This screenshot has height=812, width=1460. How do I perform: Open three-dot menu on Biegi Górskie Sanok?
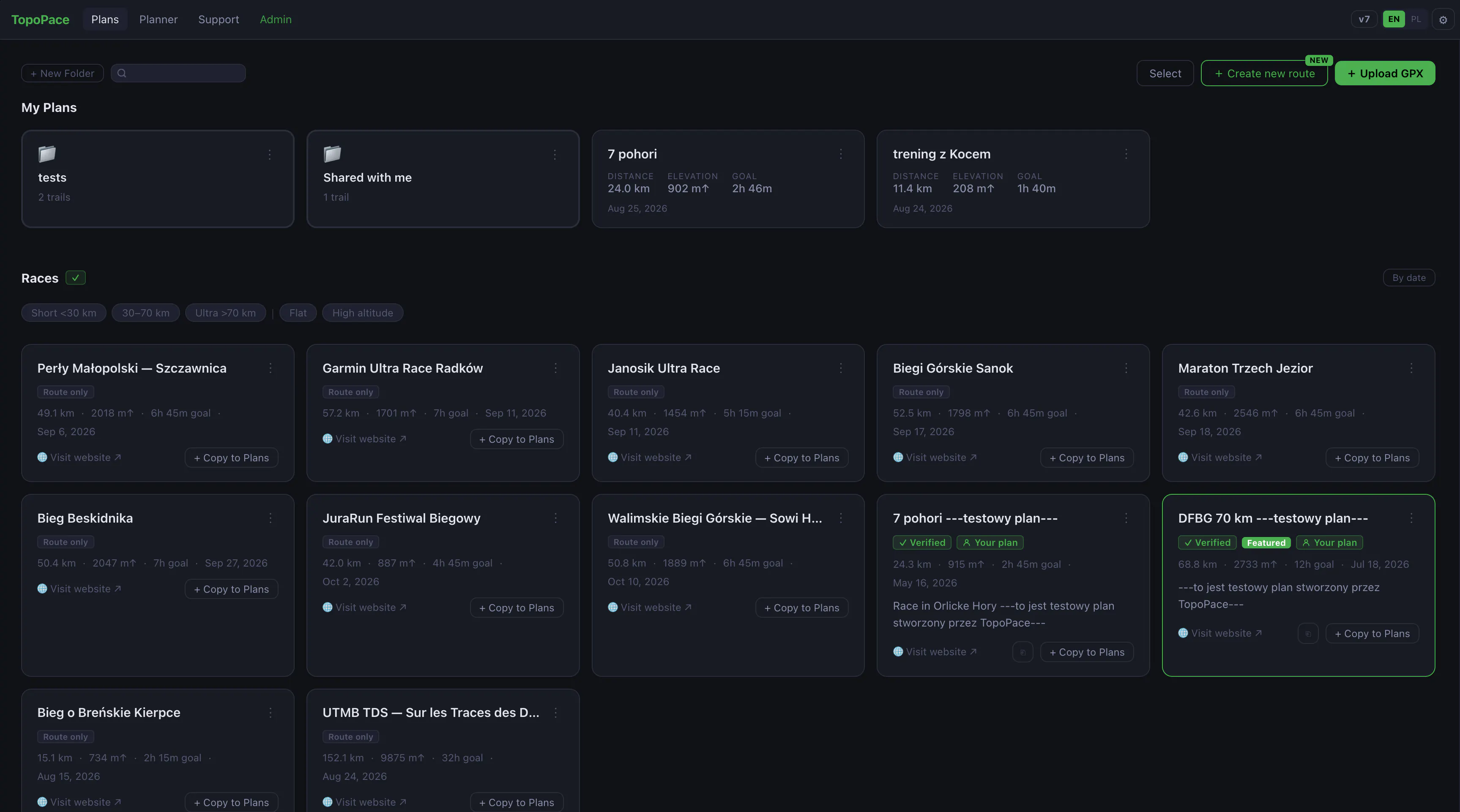(1126, 368)
